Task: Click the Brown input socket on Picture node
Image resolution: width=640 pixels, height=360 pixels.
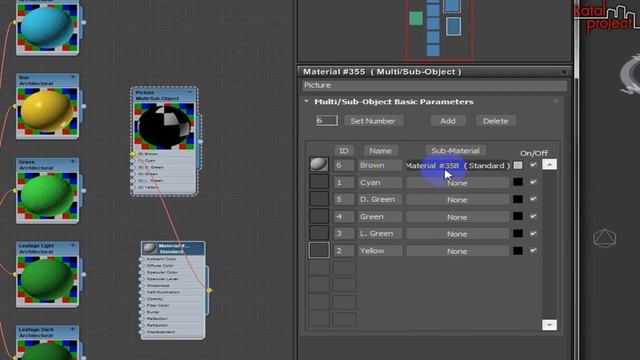Action: pyautogui.click(x=133, y=154)
